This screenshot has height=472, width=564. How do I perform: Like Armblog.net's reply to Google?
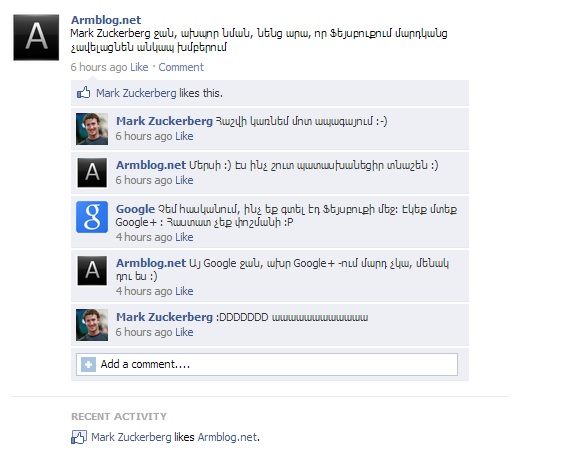(184, 291)
